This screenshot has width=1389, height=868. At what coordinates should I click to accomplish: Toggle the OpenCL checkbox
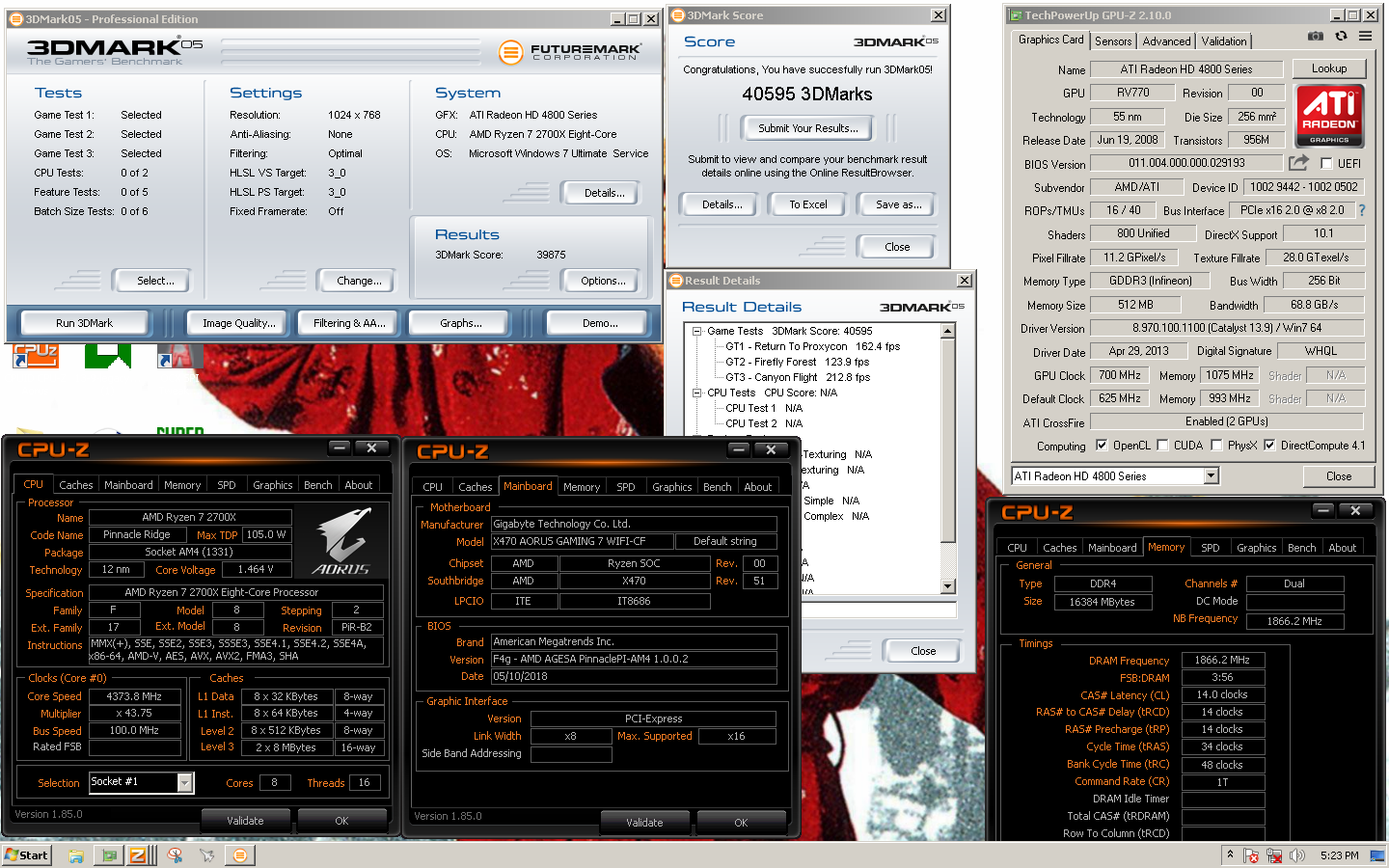(x=1102, y=446)
